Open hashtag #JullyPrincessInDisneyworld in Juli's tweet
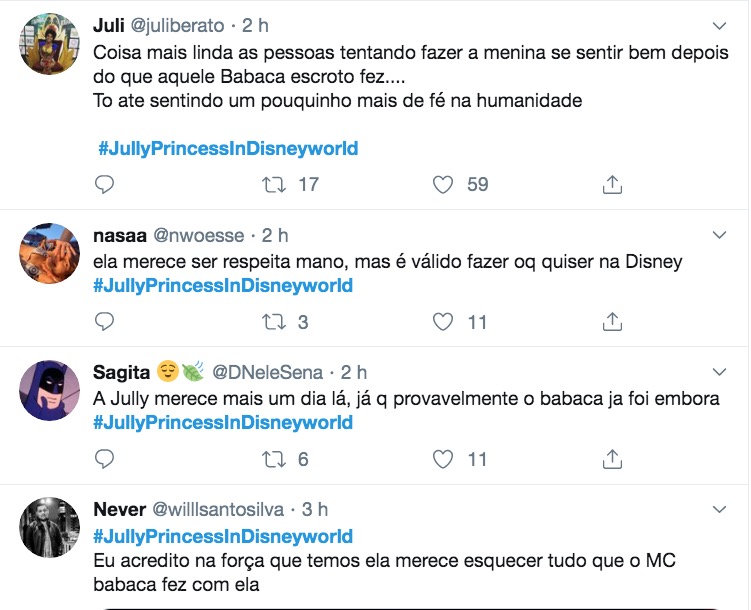Screen dimensions: 751x610 [228, 148]
